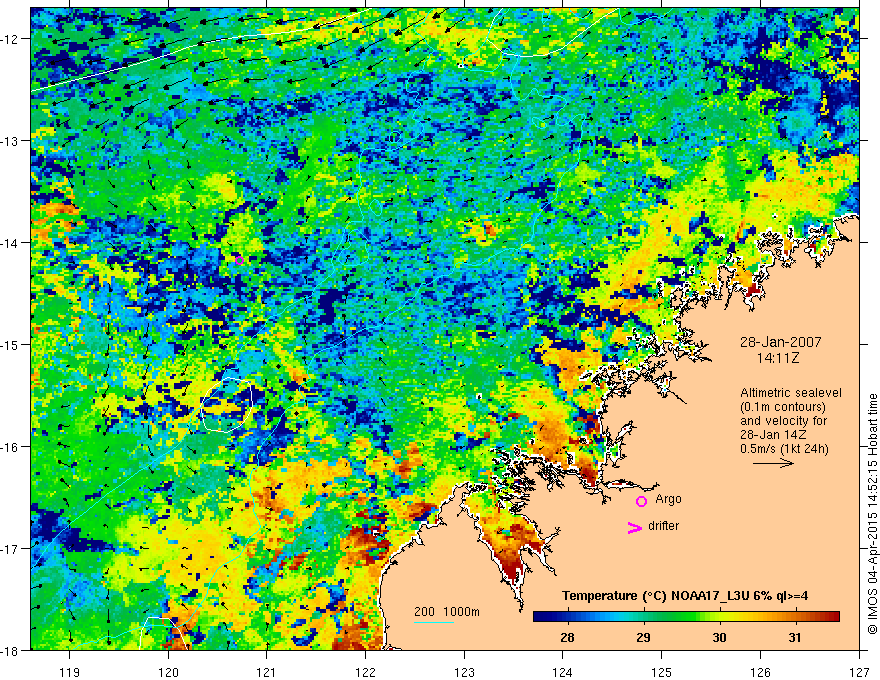Click the dark red end of temperature colorbar
The height and width of the screenshot is (680, 880).
click(x=834, y=617)
